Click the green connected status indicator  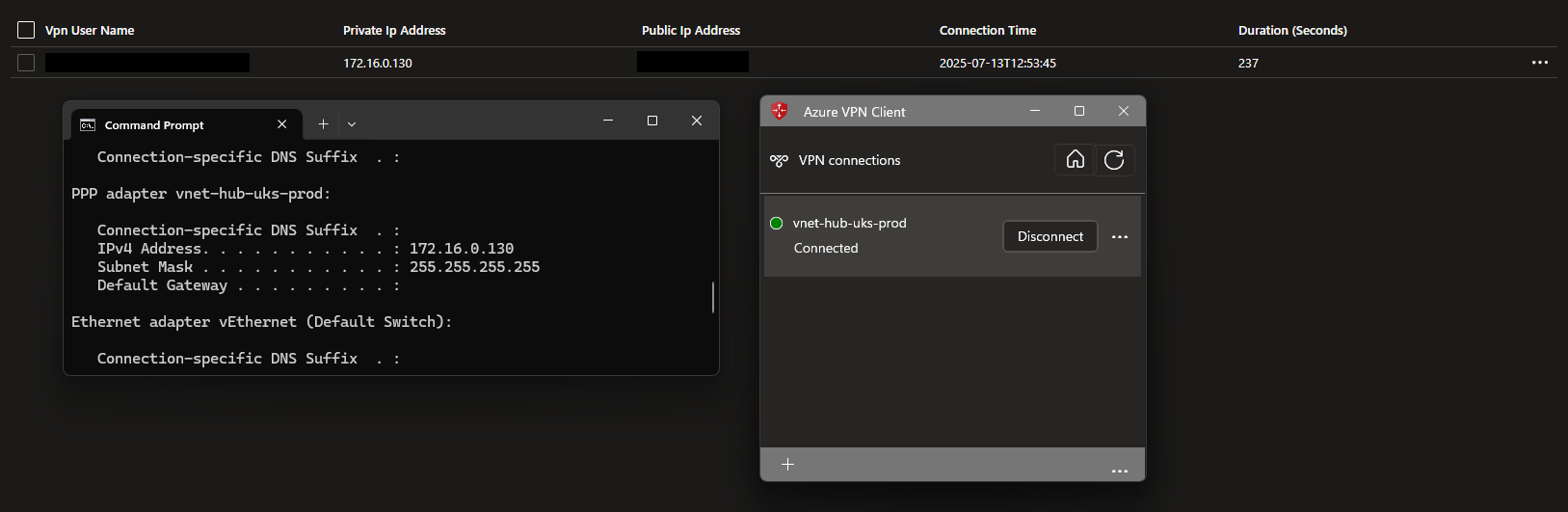point(776,223)
